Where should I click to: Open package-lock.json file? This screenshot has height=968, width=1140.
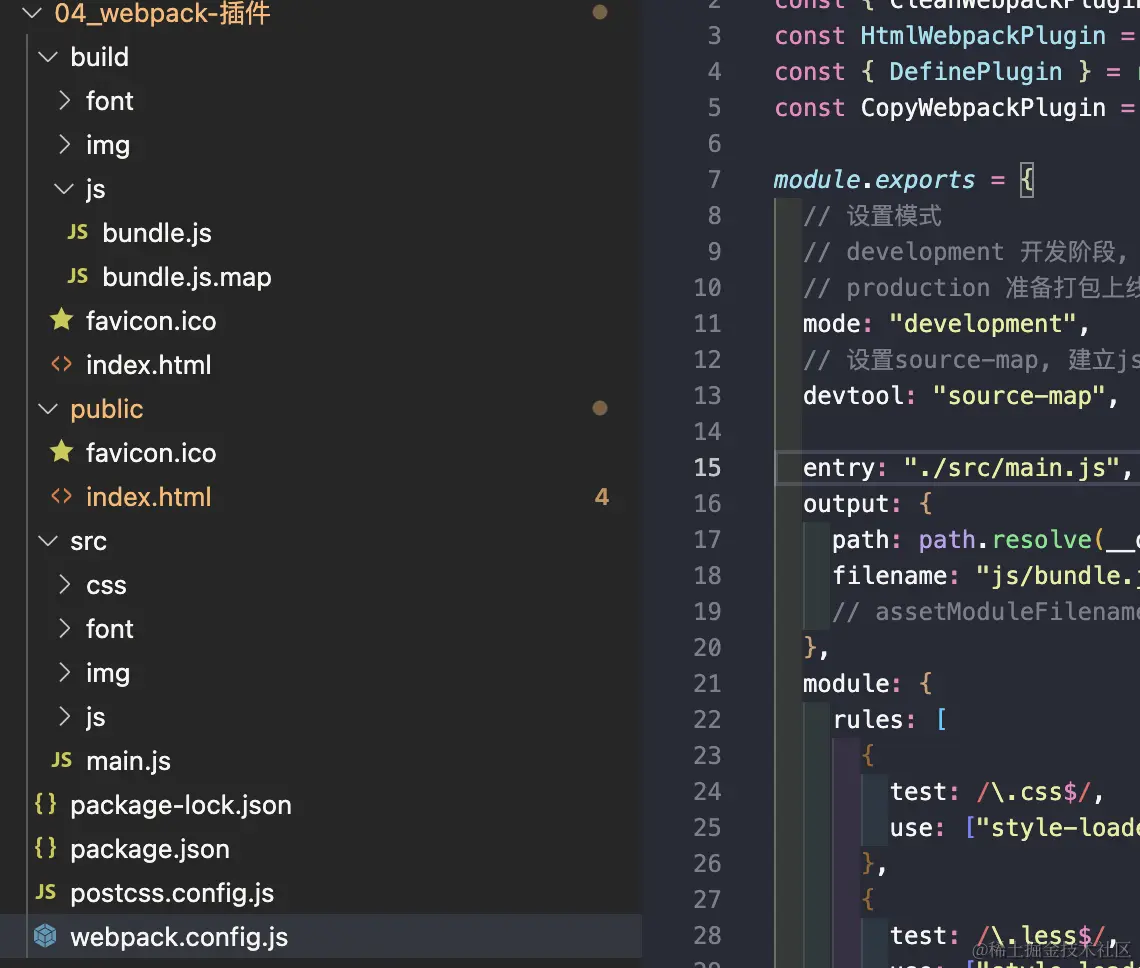(x=180, y=806)
